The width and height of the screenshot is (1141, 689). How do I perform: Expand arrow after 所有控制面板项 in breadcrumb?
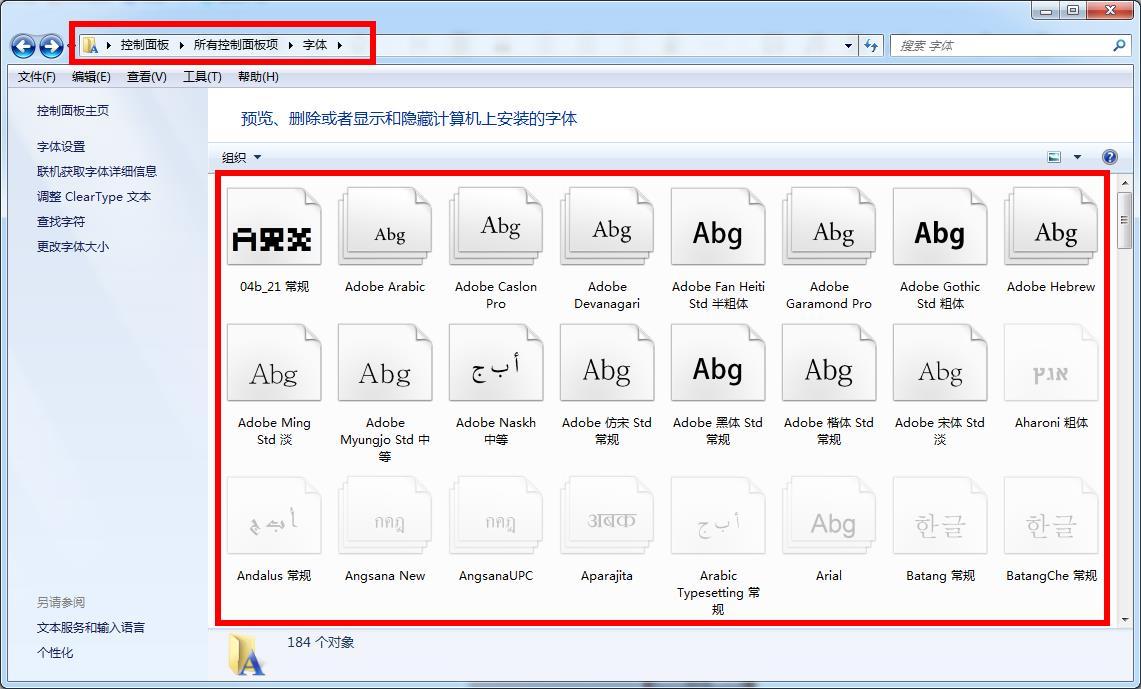click(290, 45)
